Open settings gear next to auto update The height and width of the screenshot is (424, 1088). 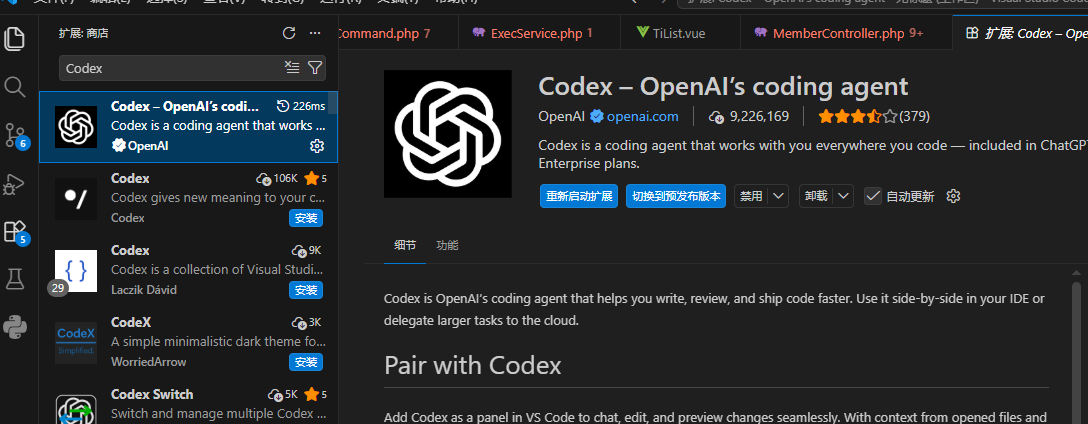pyautogui.click(x=953, y=196)
